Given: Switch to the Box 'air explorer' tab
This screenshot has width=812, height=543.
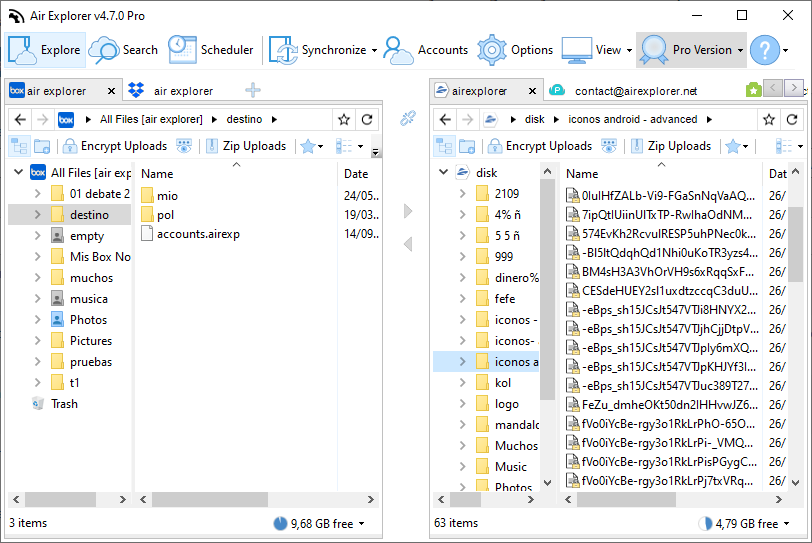Looking at the screenshot, I should coord(56,91).
